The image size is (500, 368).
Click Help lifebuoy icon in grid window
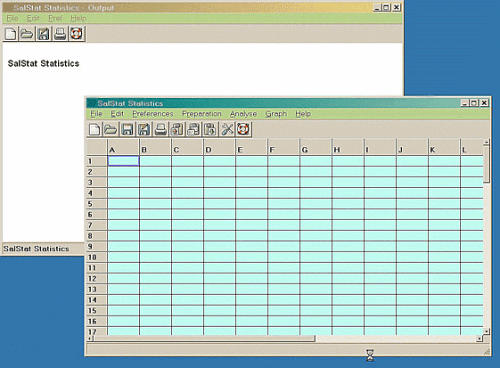tap(244, 129)
